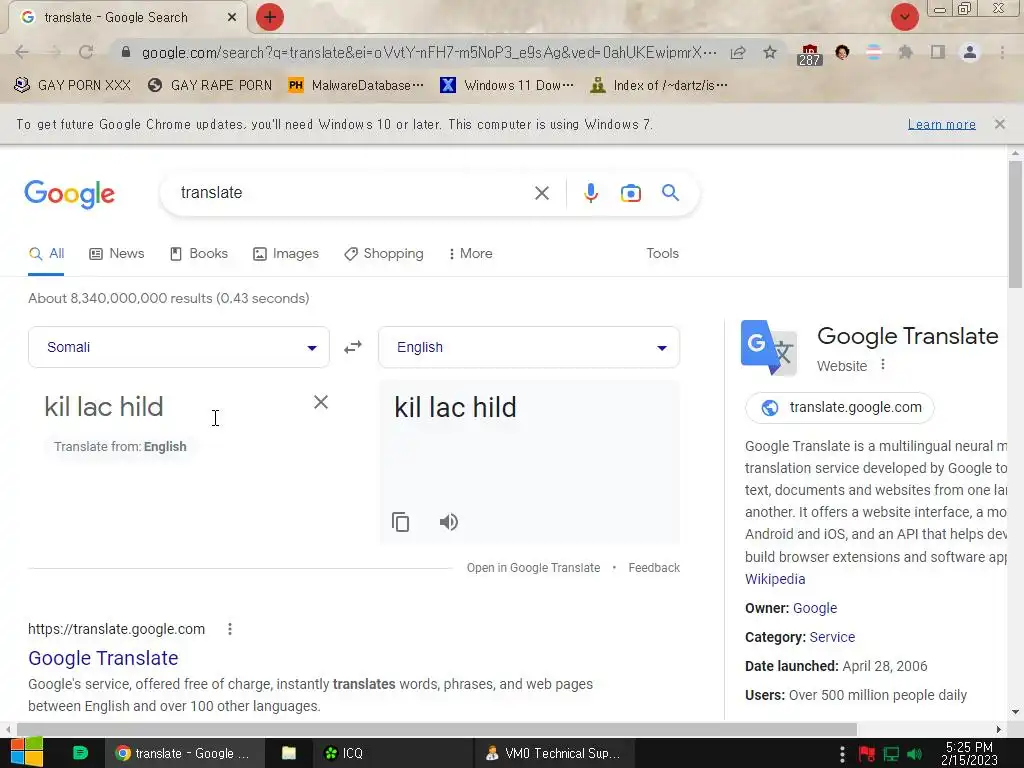Go back with the browser back arrow
1024x768 pixels.
click(x=22, y=52)
